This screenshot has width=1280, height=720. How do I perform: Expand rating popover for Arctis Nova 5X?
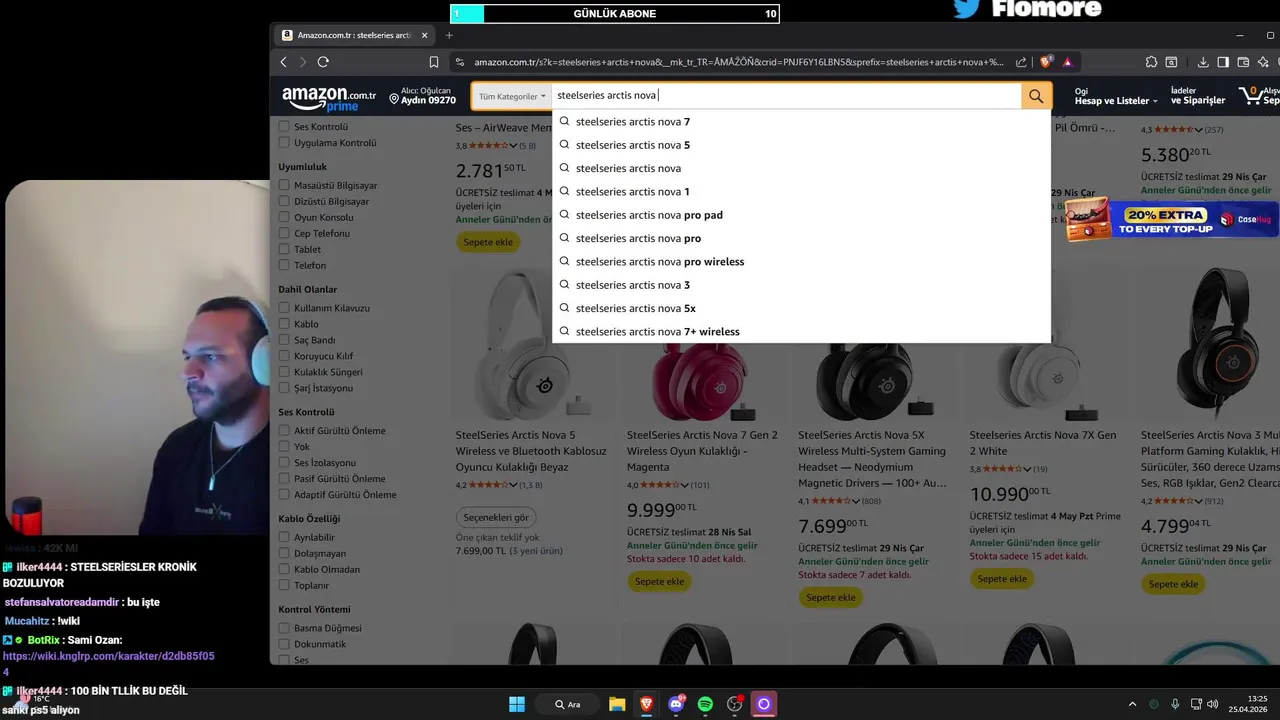pyautogui.click(x=855, y=501)
